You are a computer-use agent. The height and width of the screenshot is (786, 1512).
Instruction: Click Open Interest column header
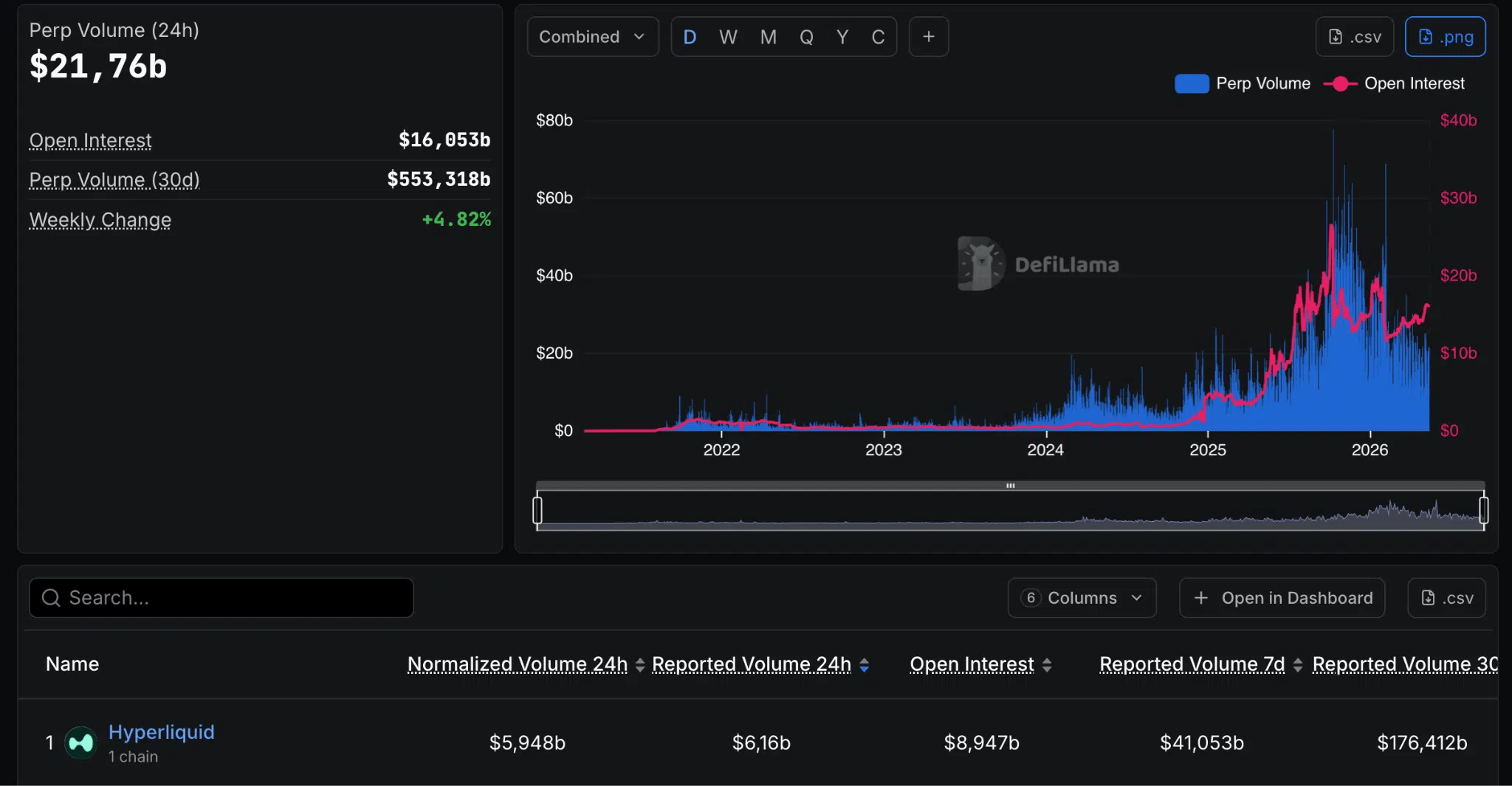[972, 664]
